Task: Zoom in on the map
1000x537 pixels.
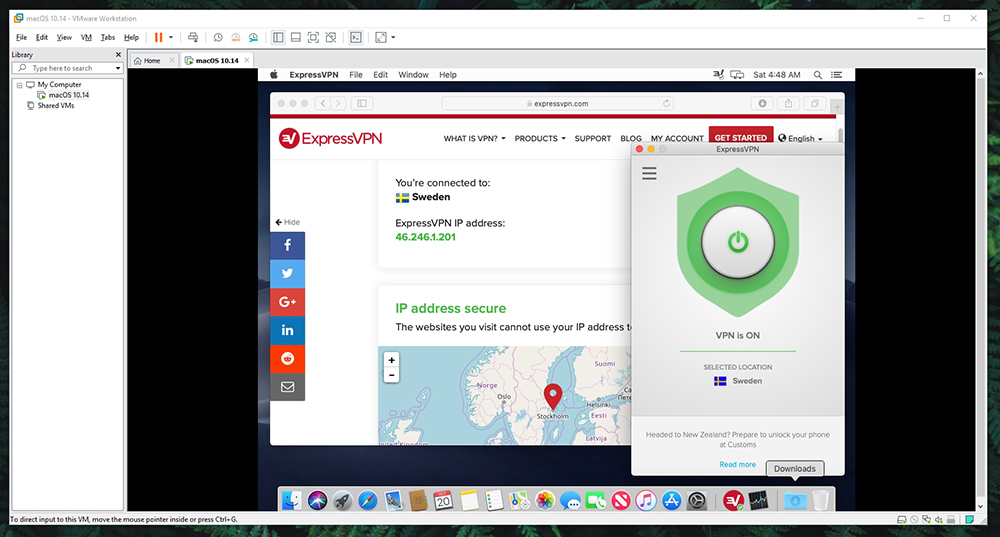Action: click(392, 360)
